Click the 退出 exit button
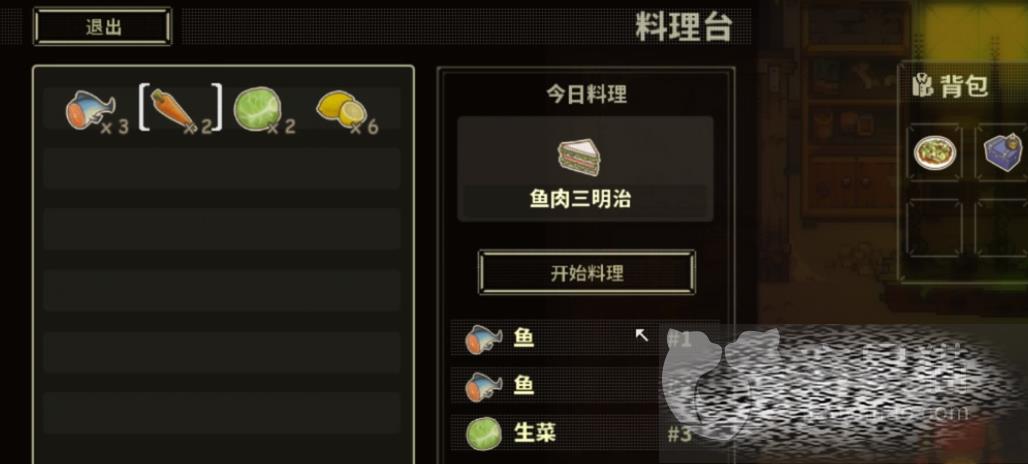The image size is (1028, 464). [x=103, y=27]
